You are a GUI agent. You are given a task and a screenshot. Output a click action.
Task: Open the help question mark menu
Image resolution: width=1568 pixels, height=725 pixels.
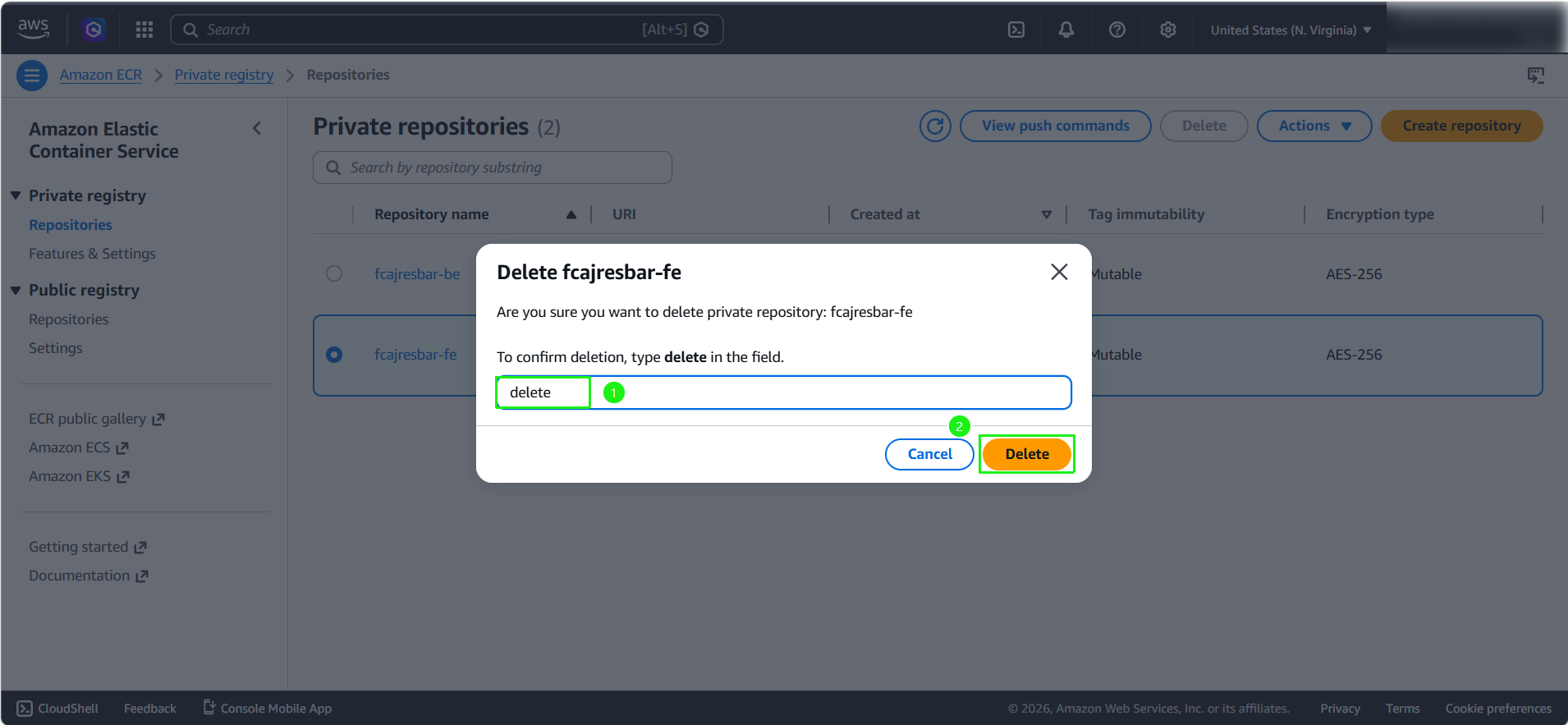click(1117, 30)
